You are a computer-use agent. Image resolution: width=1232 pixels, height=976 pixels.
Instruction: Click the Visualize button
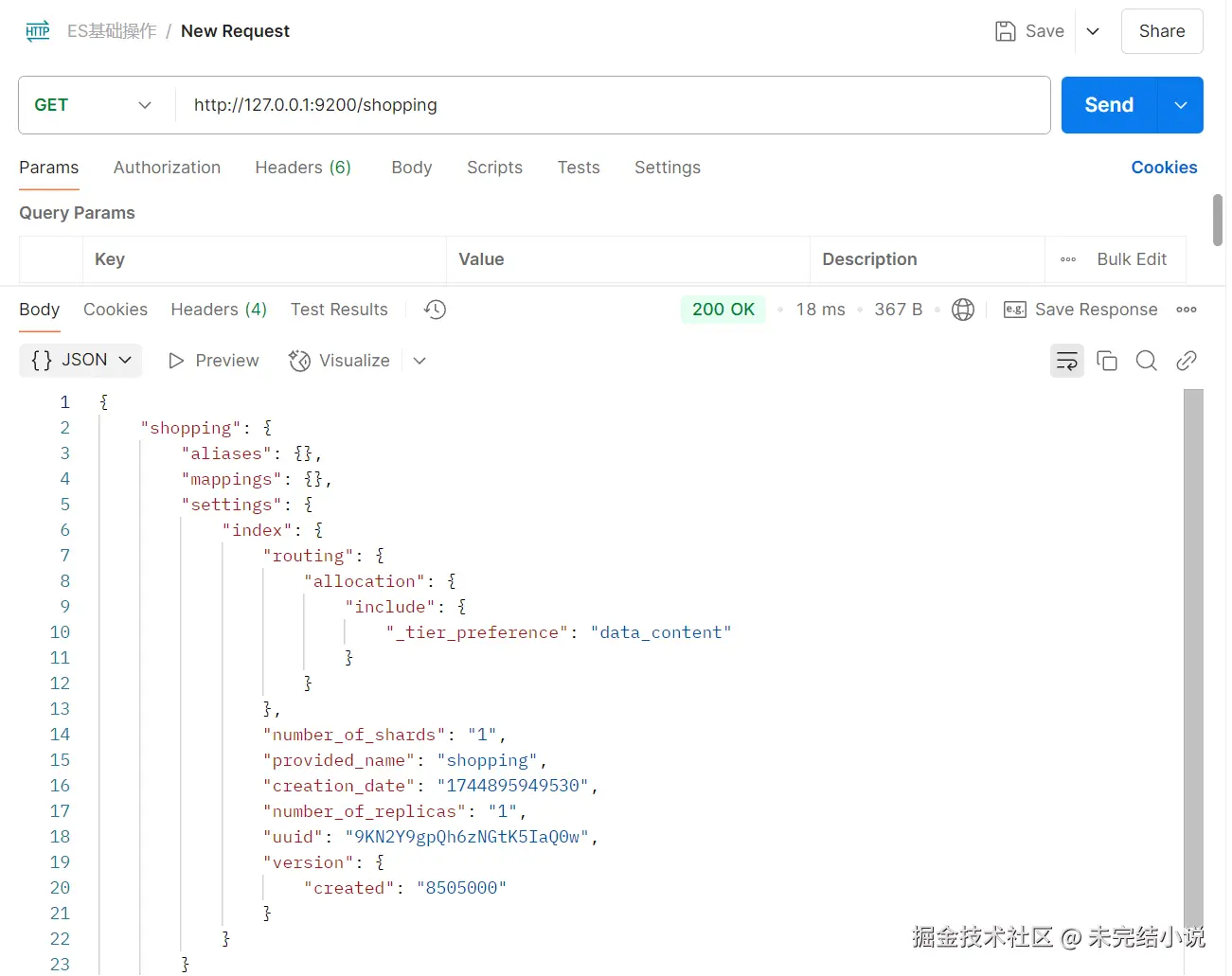(x=339, y=361)
